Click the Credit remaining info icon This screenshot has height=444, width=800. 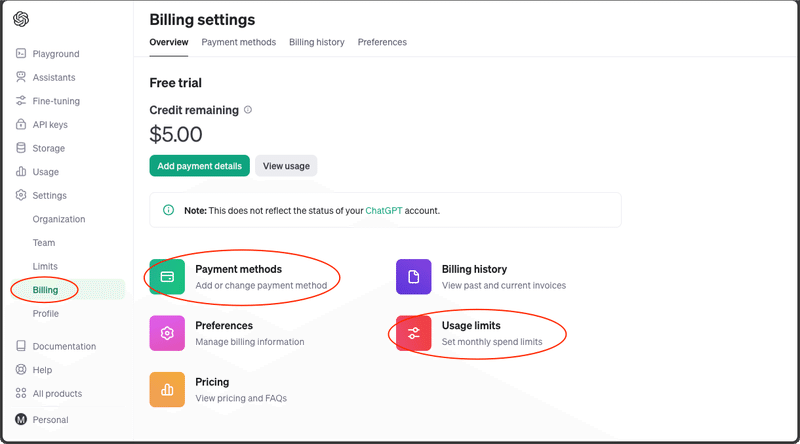coord(248,110)
